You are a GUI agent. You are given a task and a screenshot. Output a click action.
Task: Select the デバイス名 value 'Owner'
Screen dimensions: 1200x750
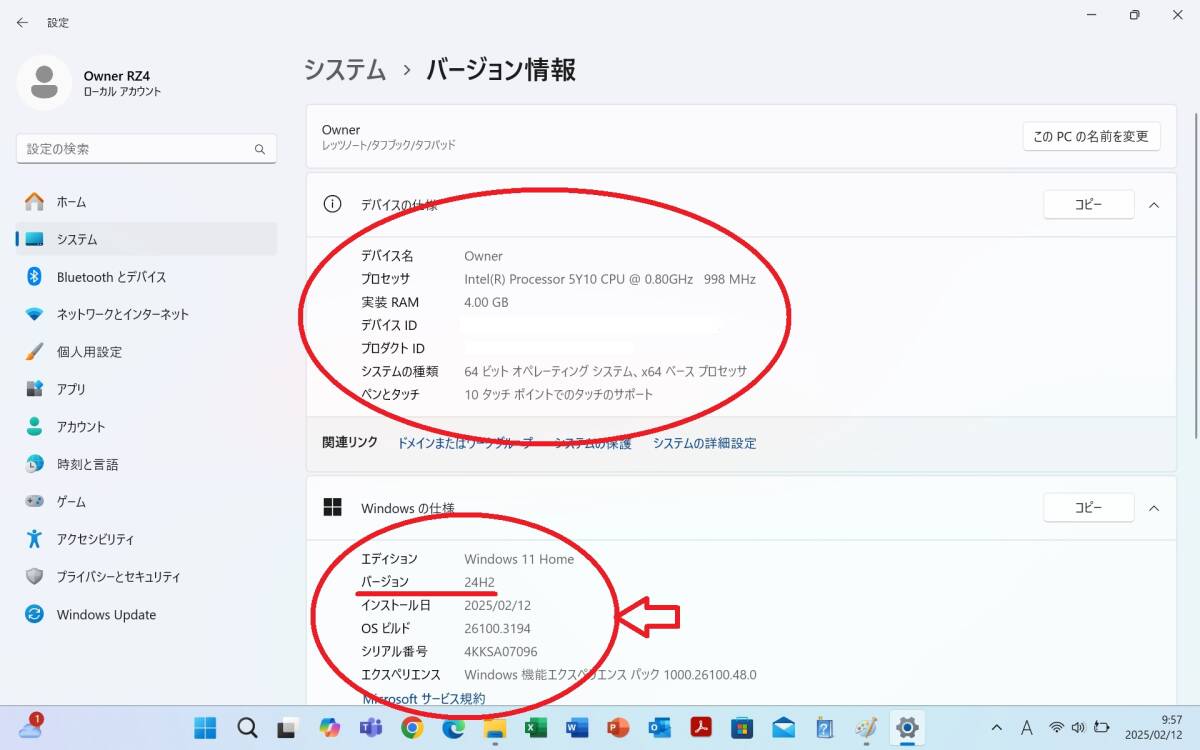click(x=483, y=256)
